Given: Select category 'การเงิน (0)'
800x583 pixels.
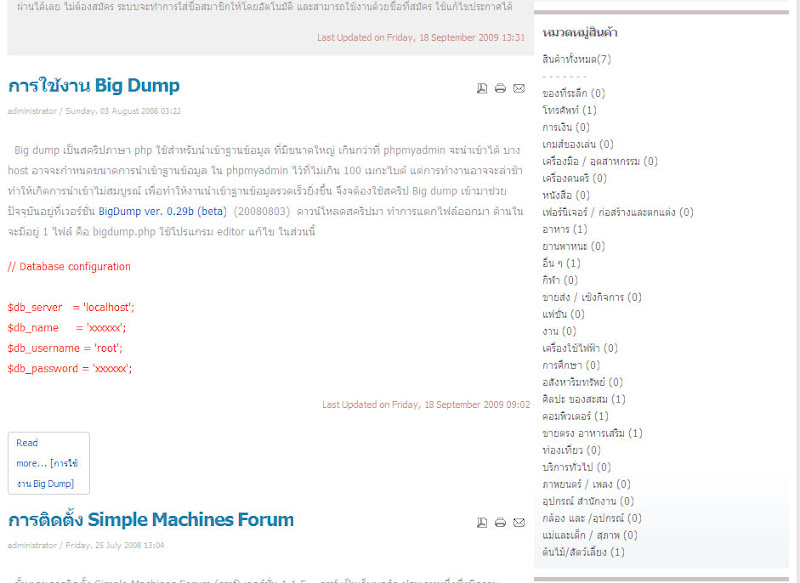Looking at the screenshot, I should click(566, 127).
